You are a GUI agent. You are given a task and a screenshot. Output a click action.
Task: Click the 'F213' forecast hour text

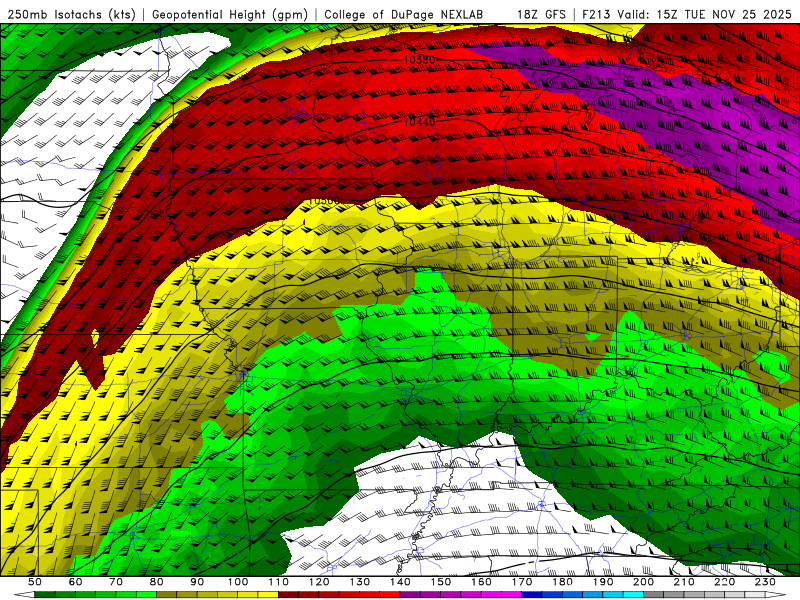pyautogui.click(x=596, y=15)
